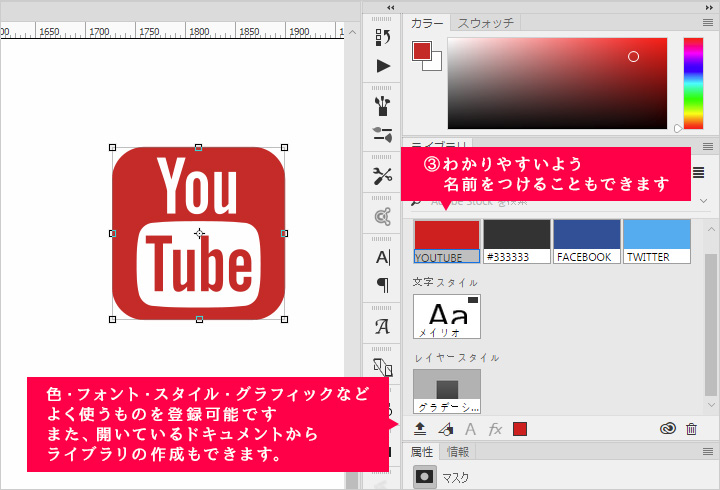This screenshot has width=720, height=490.
Task: Open the Brush settings panel icon
Action: point(382,135)
